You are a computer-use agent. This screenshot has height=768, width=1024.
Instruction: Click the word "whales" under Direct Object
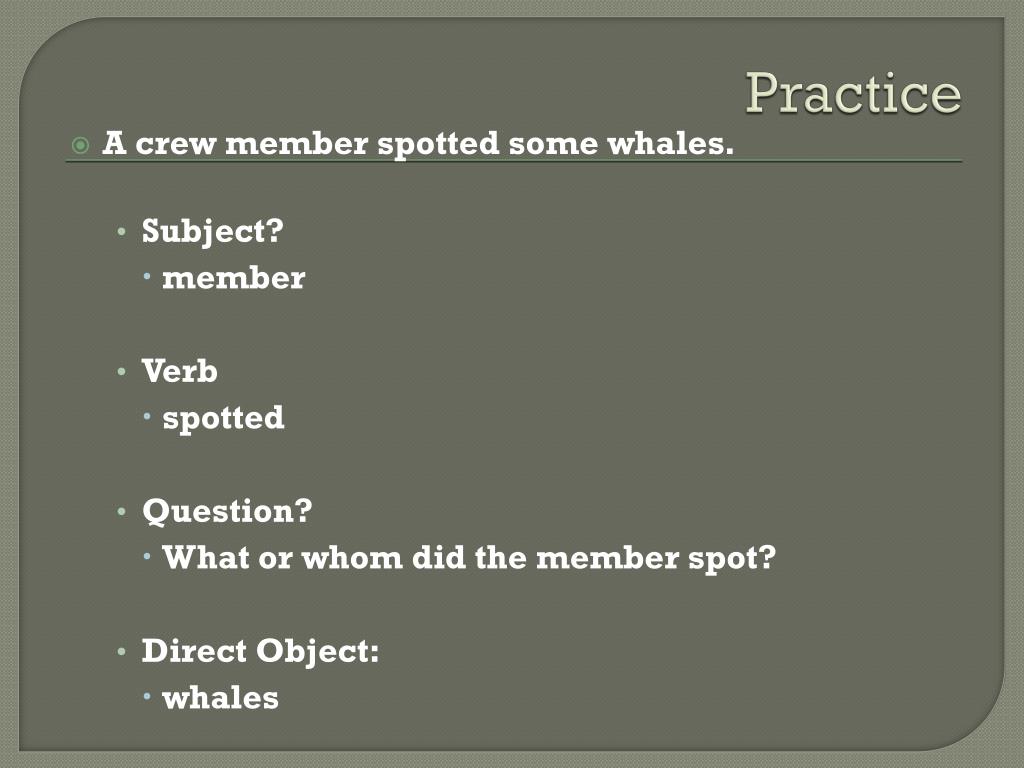(220, 698)
